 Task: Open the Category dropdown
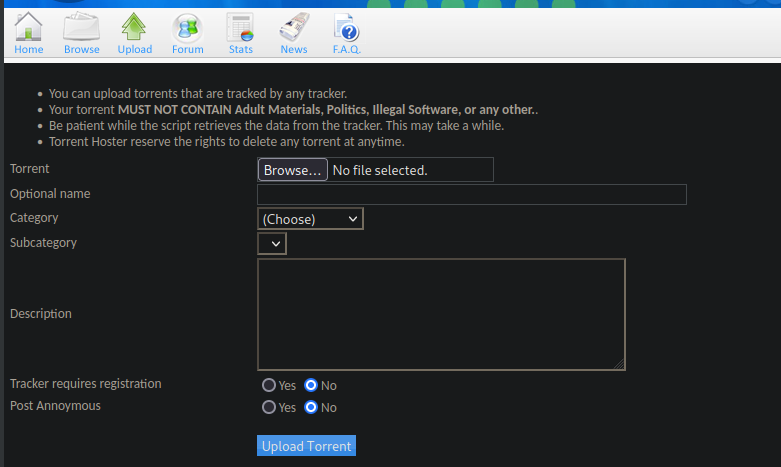[x=310, y=219]
